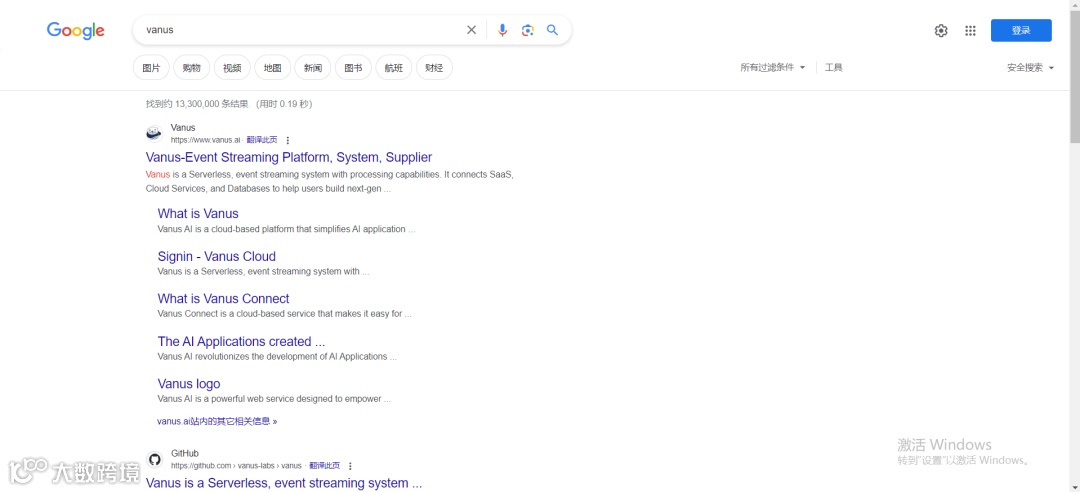Open Google Lens image search icon
Screen dimensions: 1080x492
click(528, 30)
